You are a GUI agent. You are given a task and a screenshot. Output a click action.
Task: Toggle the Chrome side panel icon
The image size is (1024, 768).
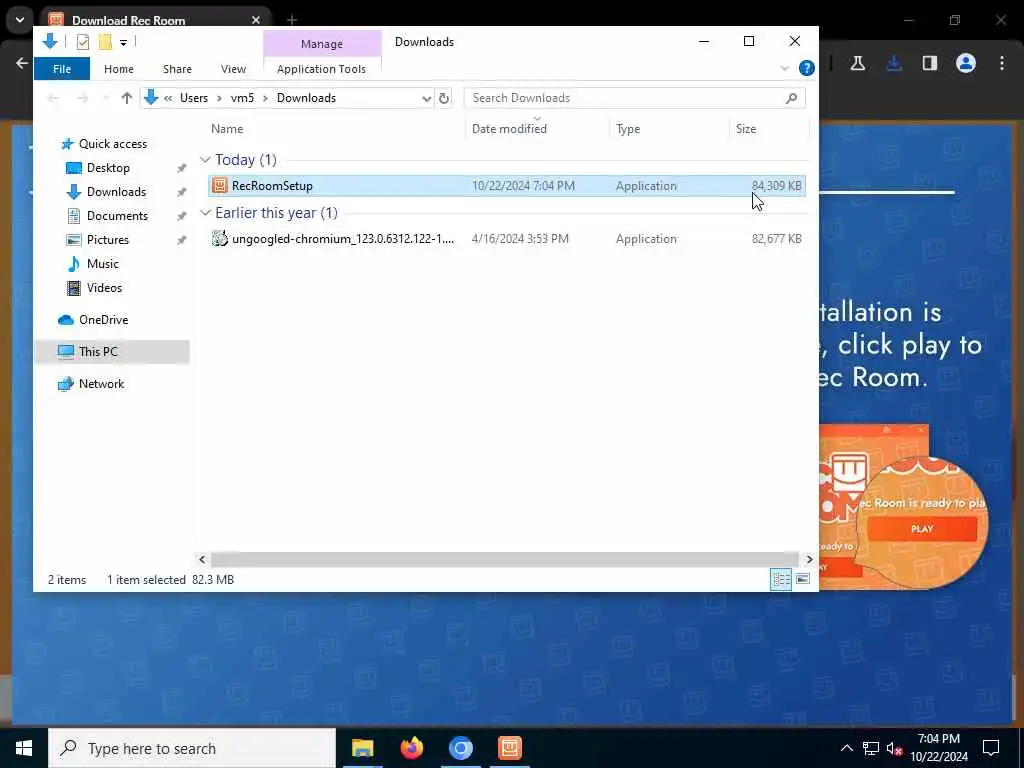pyautogui.click(x=929, y=63)
